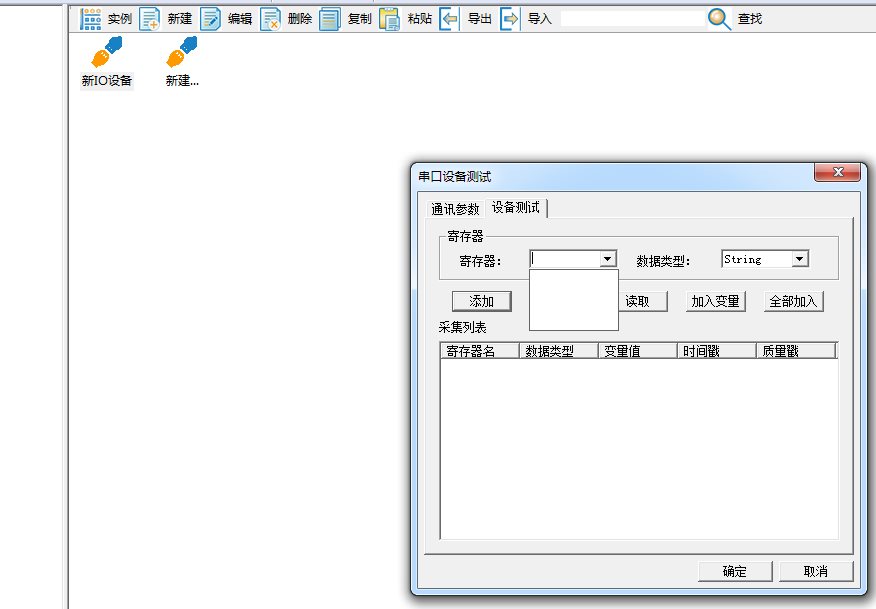The image size is (876, 609).
Task: Click the 查找 magnifier search icon
Action: click(x=719, y=19)
